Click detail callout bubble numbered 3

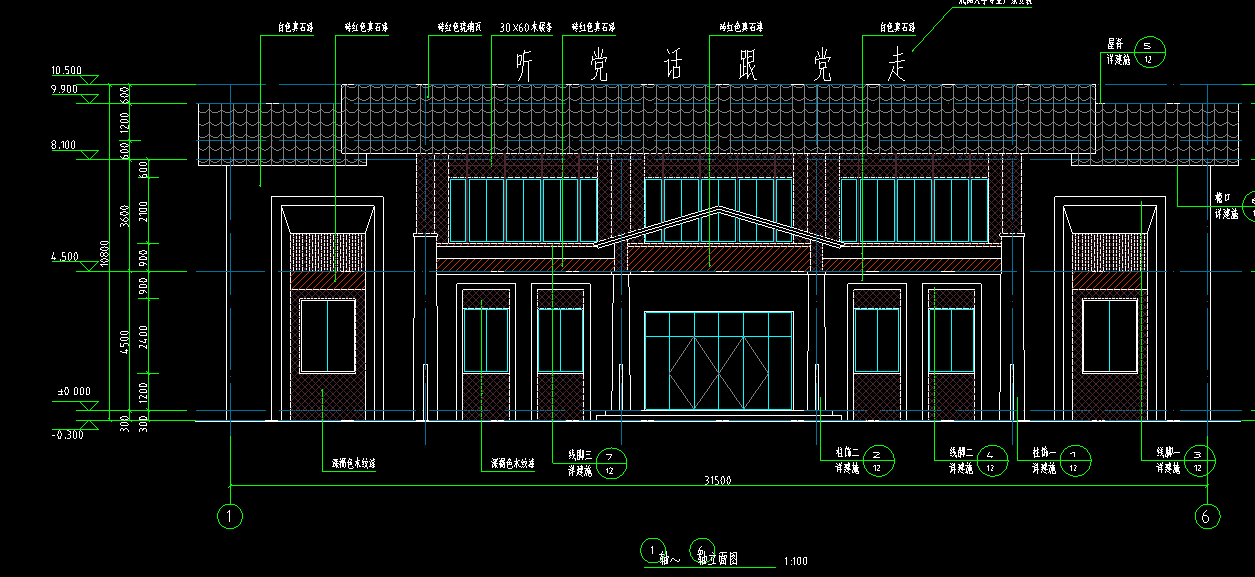click(1199, 461)
